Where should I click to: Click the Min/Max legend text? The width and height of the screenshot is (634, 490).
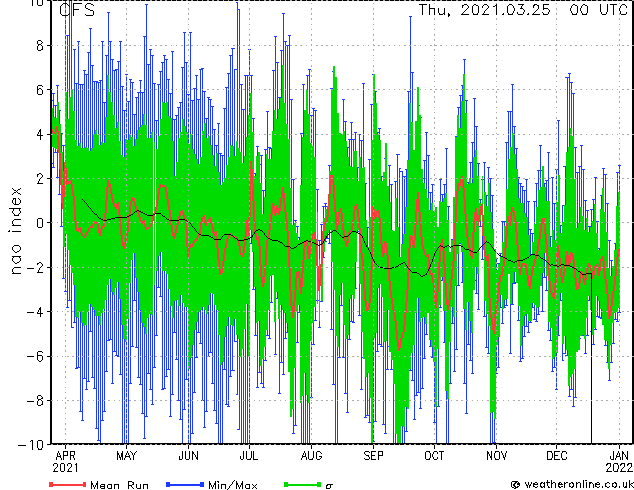pyautogui.click(x=232, y=485)
